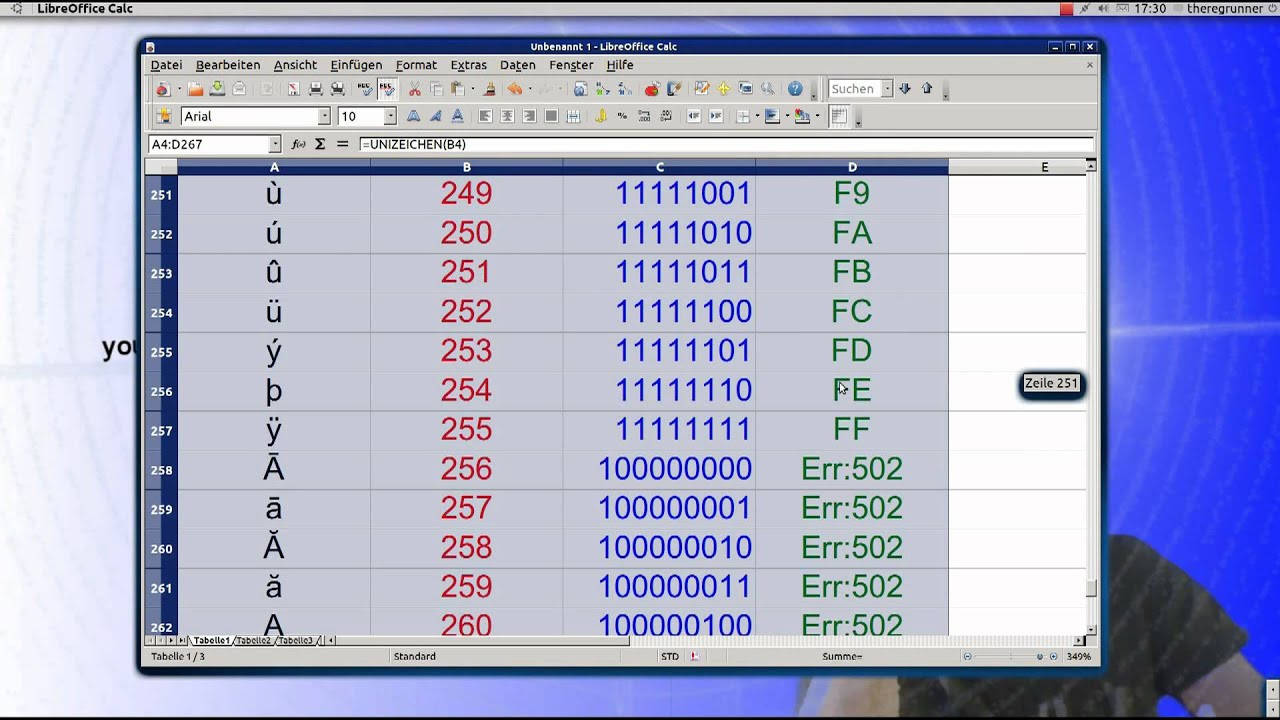
Task: Toggle AutoSpellcheck
Action: pos(387,89)
